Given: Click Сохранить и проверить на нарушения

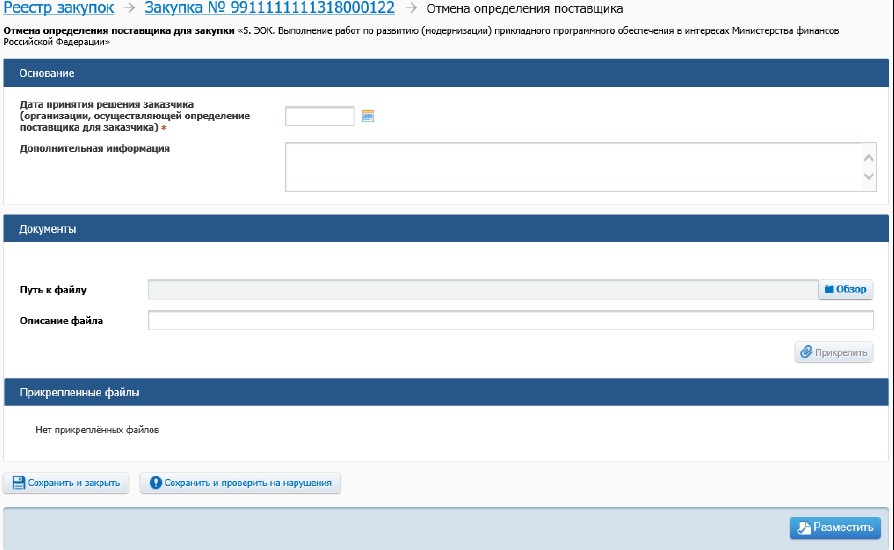Looking at the screenshot, I should pyautogui.click(x=241, y=484).
